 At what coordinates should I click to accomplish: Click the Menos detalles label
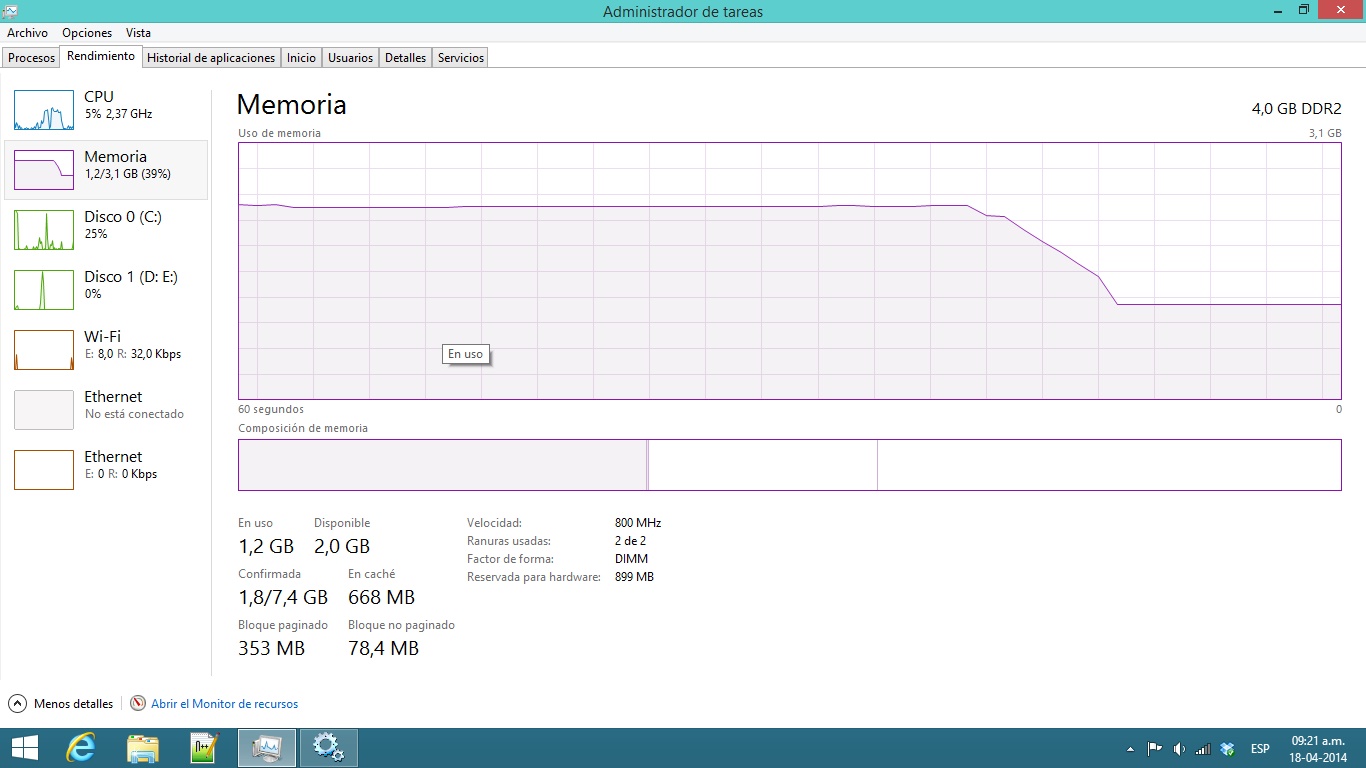pos(73,704)
